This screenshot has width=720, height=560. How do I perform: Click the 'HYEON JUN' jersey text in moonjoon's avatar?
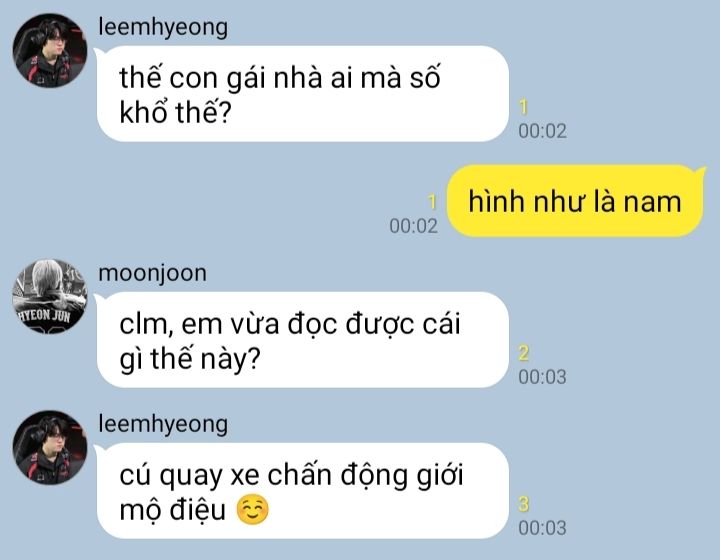44,315
